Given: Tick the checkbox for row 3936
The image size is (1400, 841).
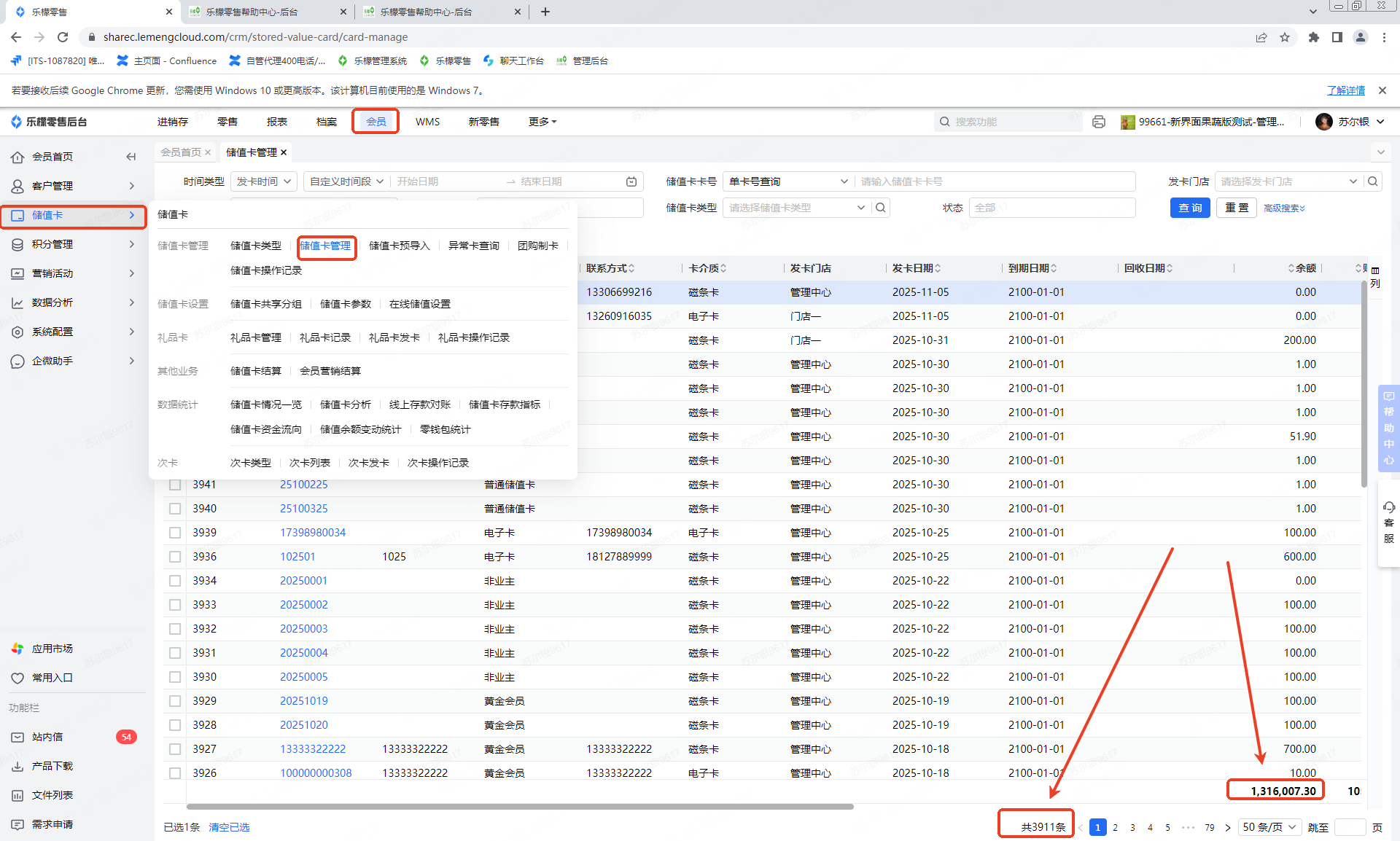Looking at the screenshot, I should pos(175,557).
